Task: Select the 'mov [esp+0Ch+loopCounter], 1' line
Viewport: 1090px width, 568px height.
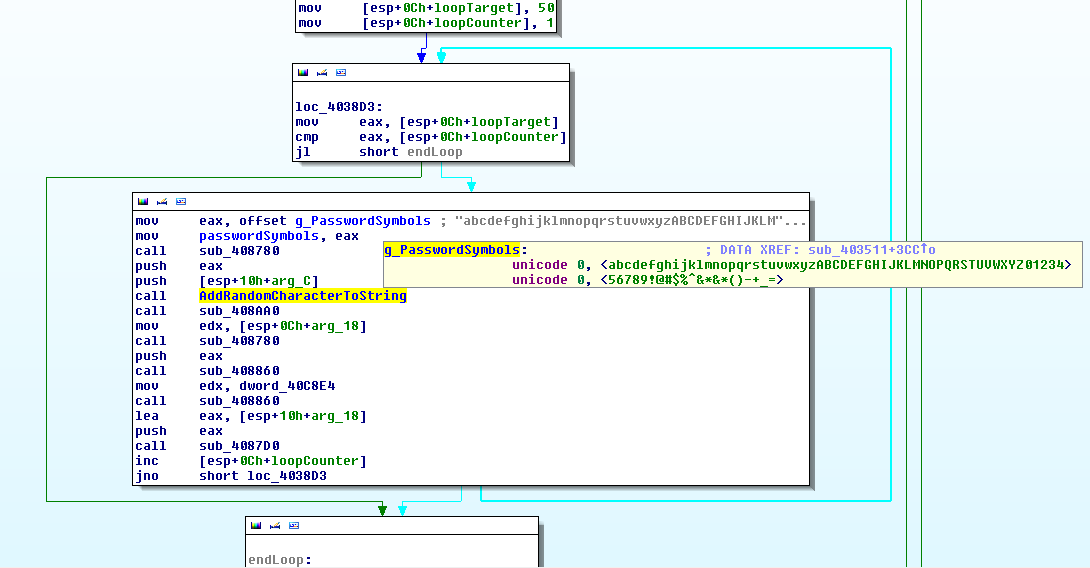Action: tap(426, 23)
